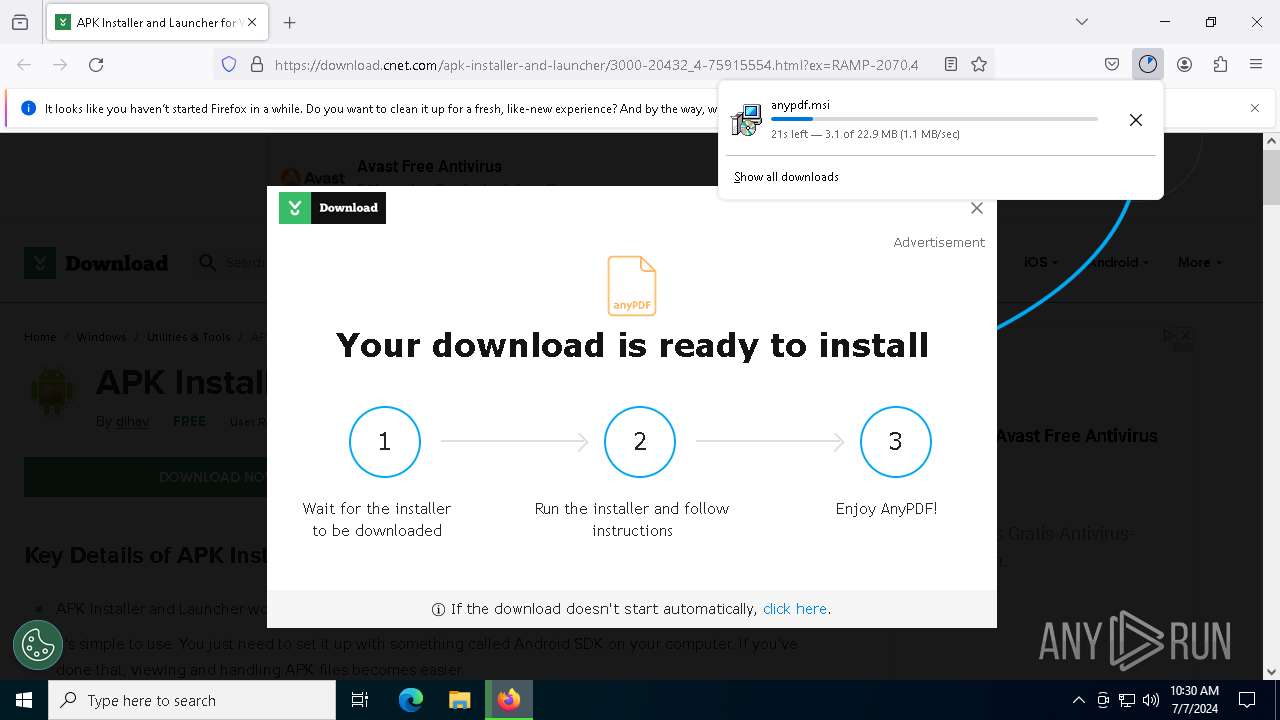
Task: Open File Explorer from taskbar
Action: coord(459,700)
